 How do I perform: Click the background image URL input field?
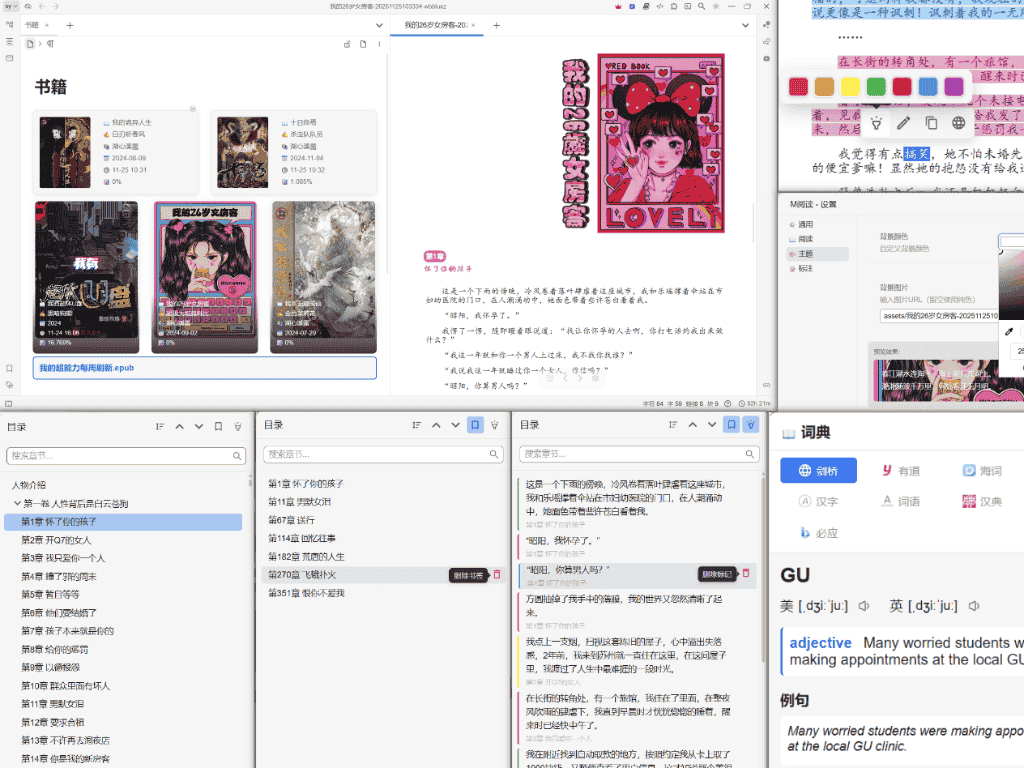pos(935,314)
